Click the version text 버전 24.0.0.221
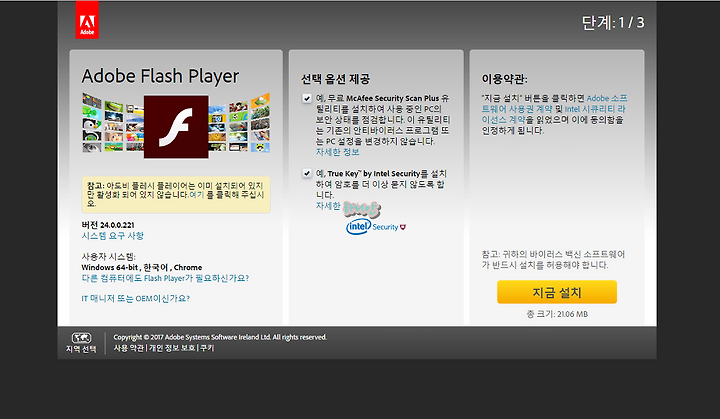720x419 pixels. 108,225
